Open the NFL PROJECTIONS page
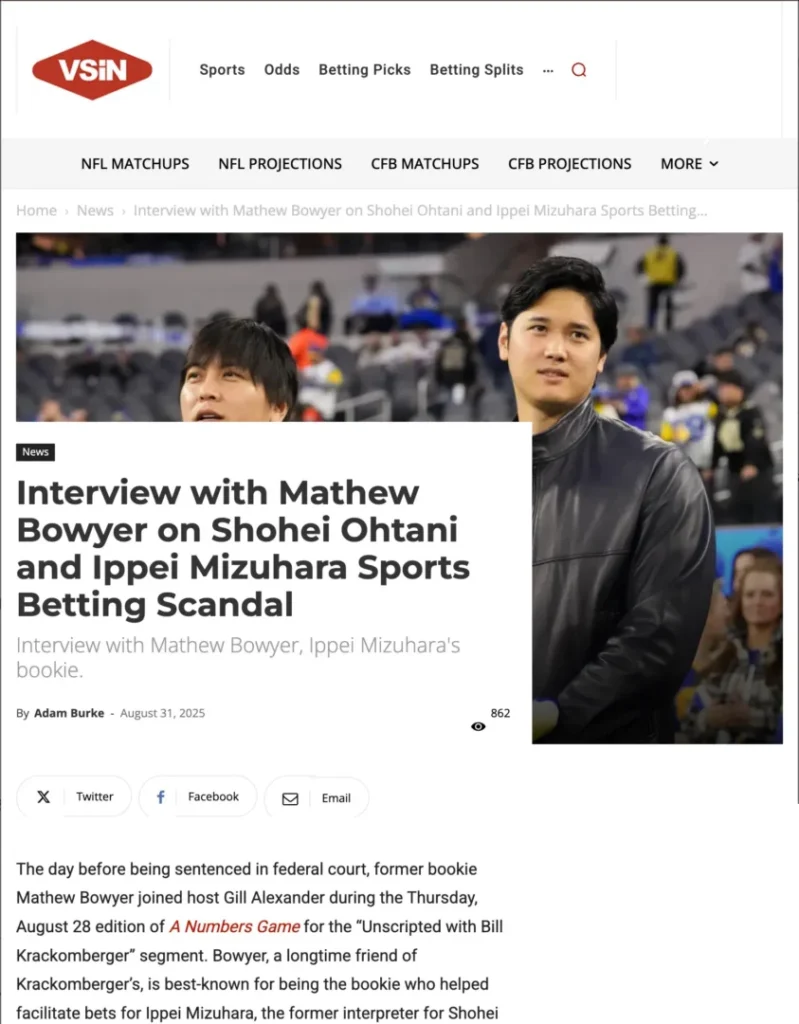Image resolution: width=799 pixels, height=1024 pixels. [x=280, y=164]
